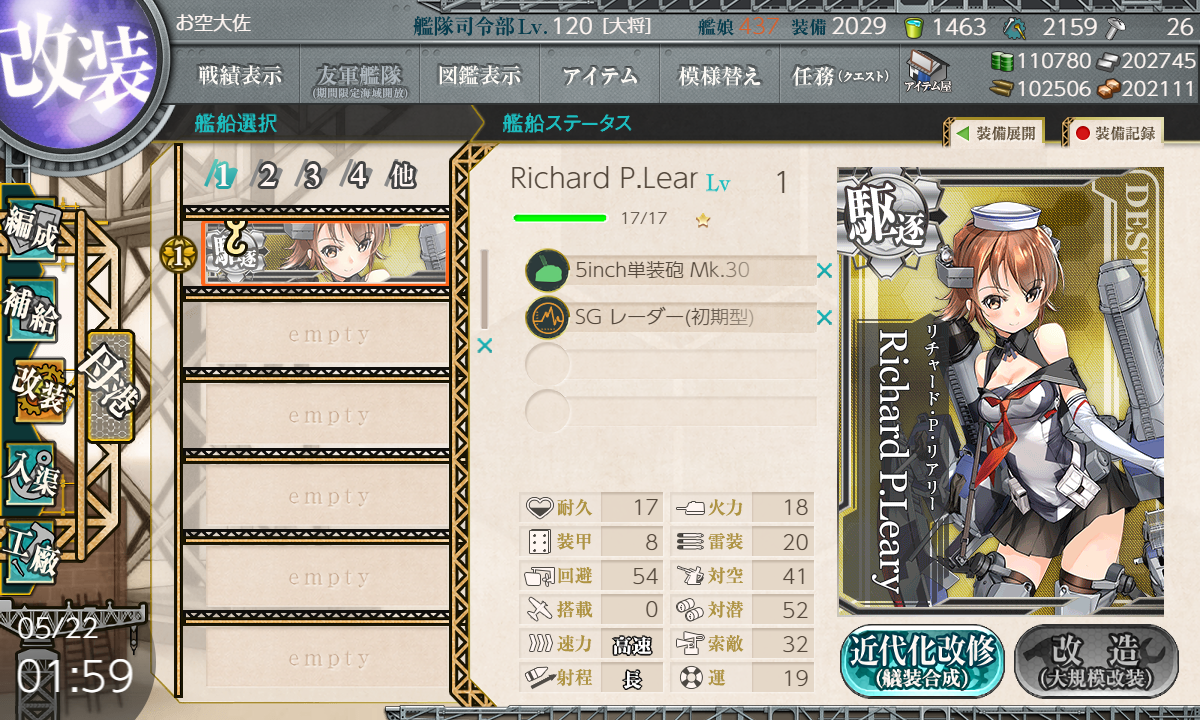Open the 任務 (クエスト) quest menu

839,76
